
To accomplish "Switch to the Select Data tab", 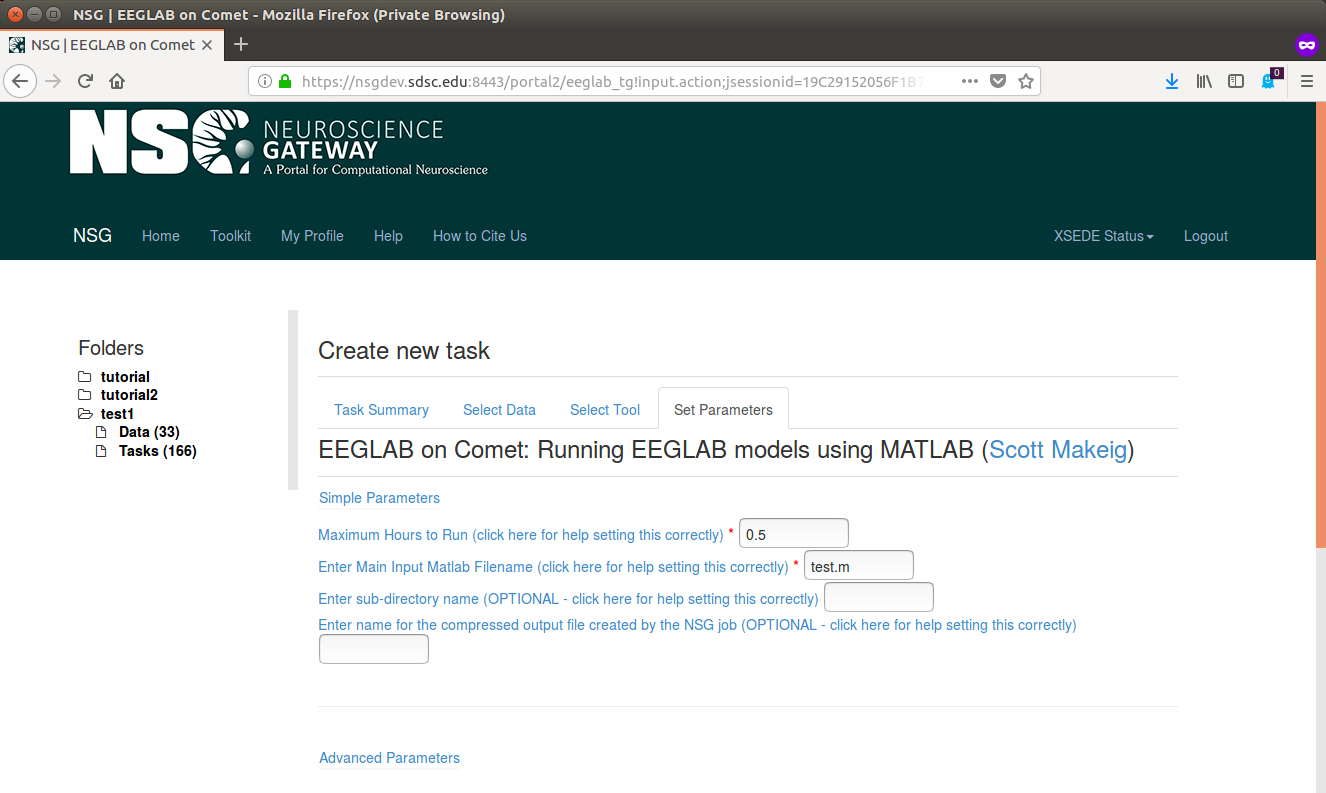I will [x=499, y=410].
